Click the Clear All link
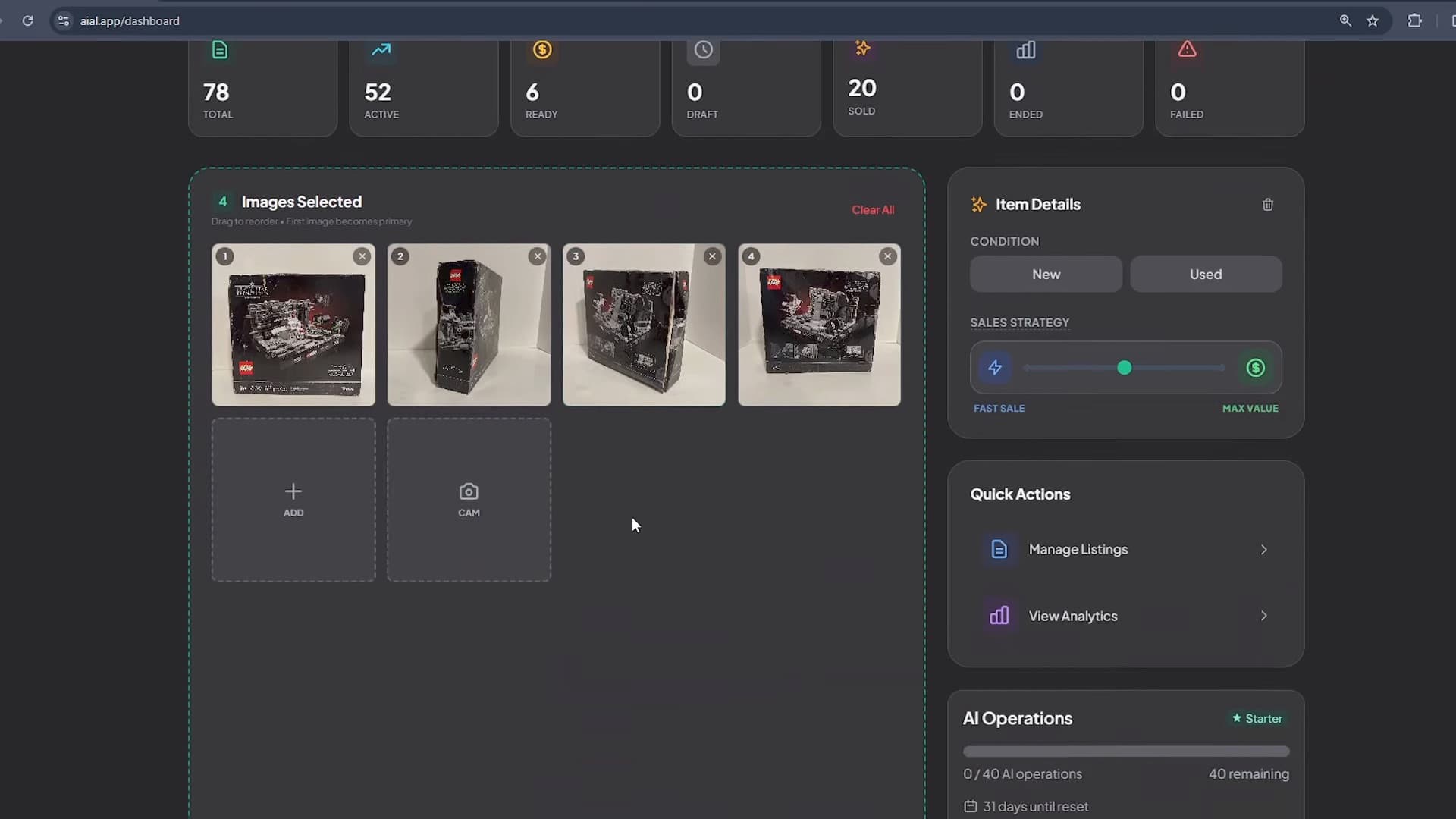The image size is (1456, 819). click(x=873, y=210)
